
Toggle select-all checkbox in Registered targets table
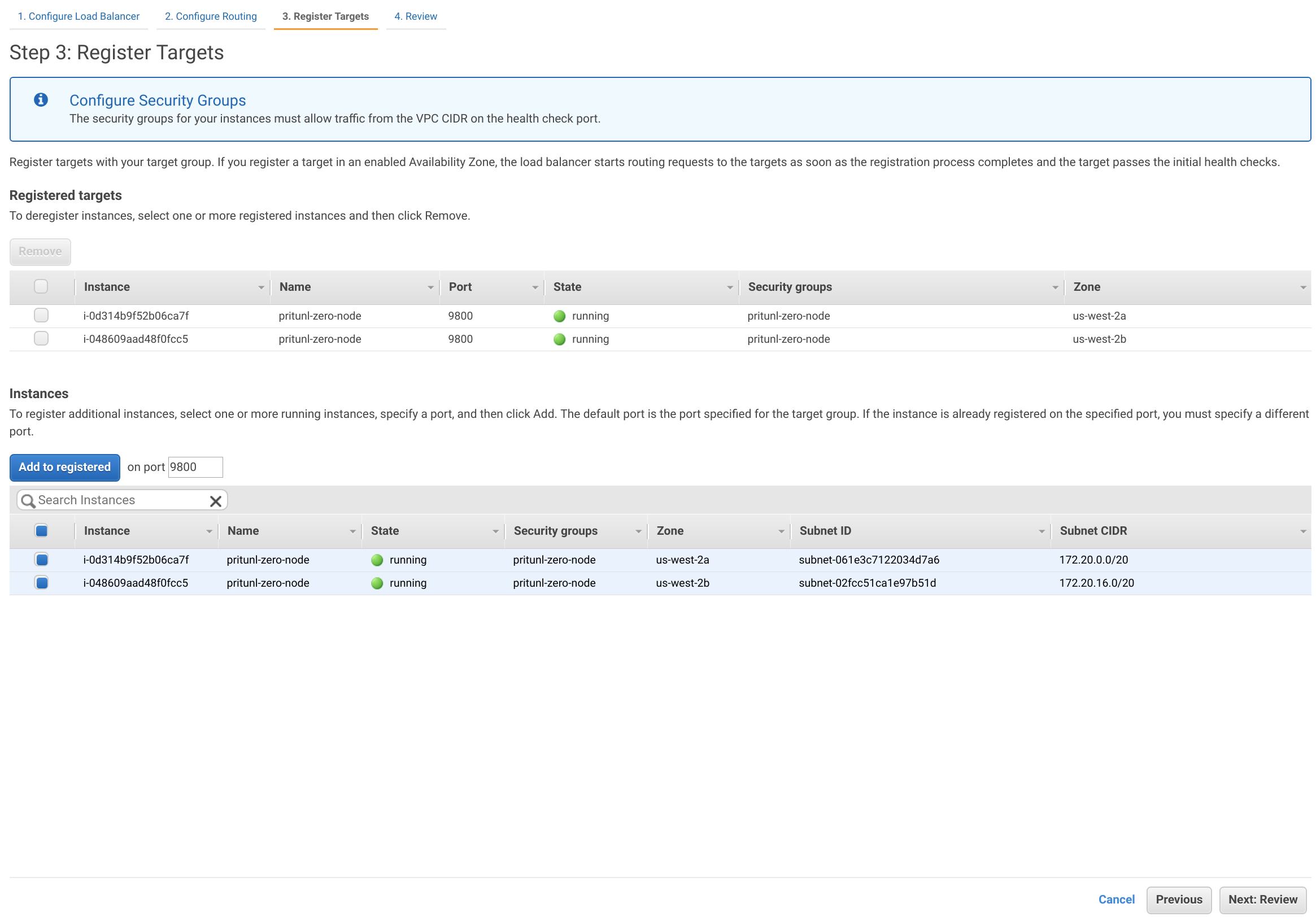coord(41,286)
